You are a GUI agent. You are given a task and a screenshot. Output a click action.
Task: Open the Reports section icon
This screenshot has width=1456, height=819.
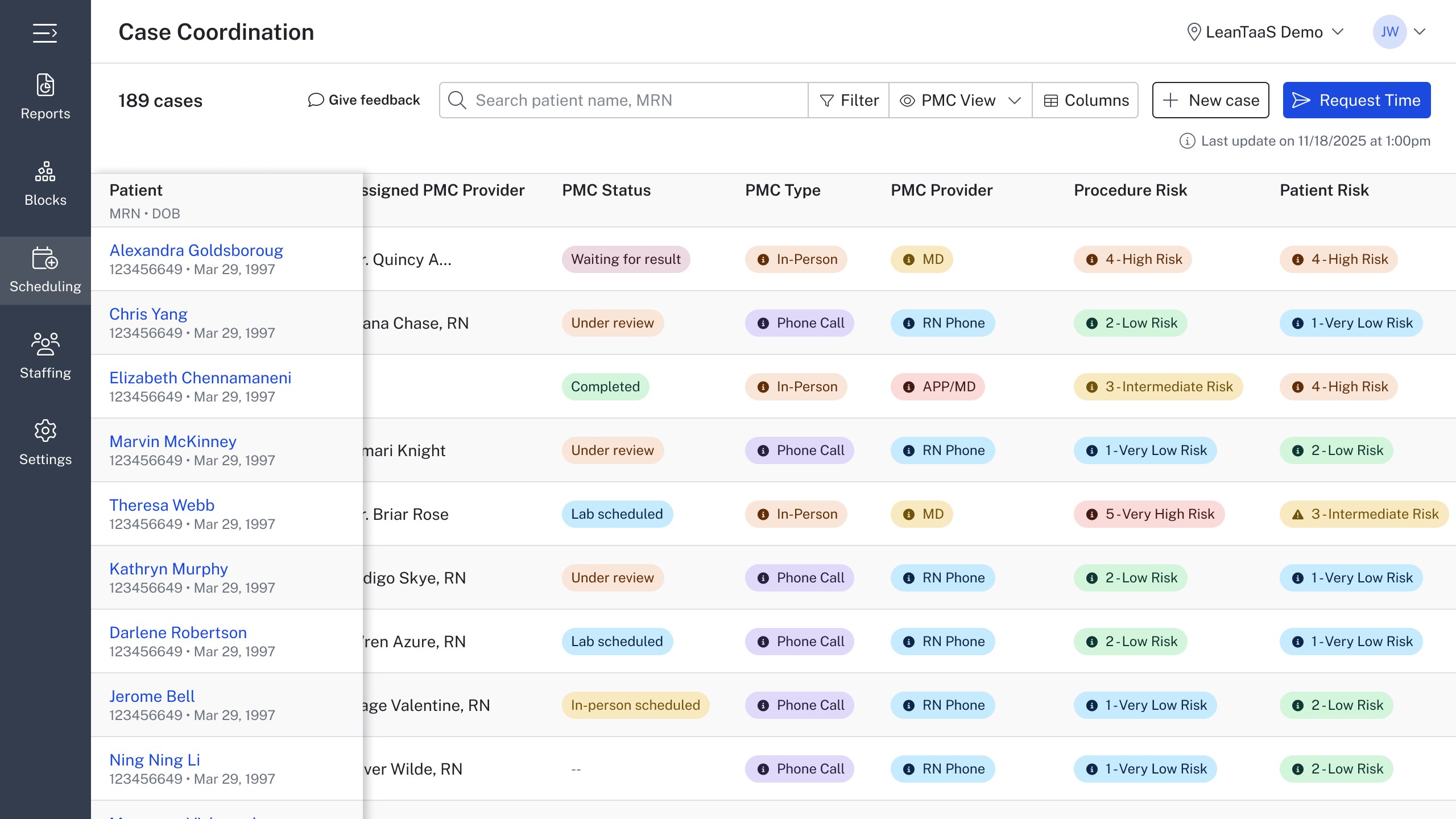coord(45,85)
